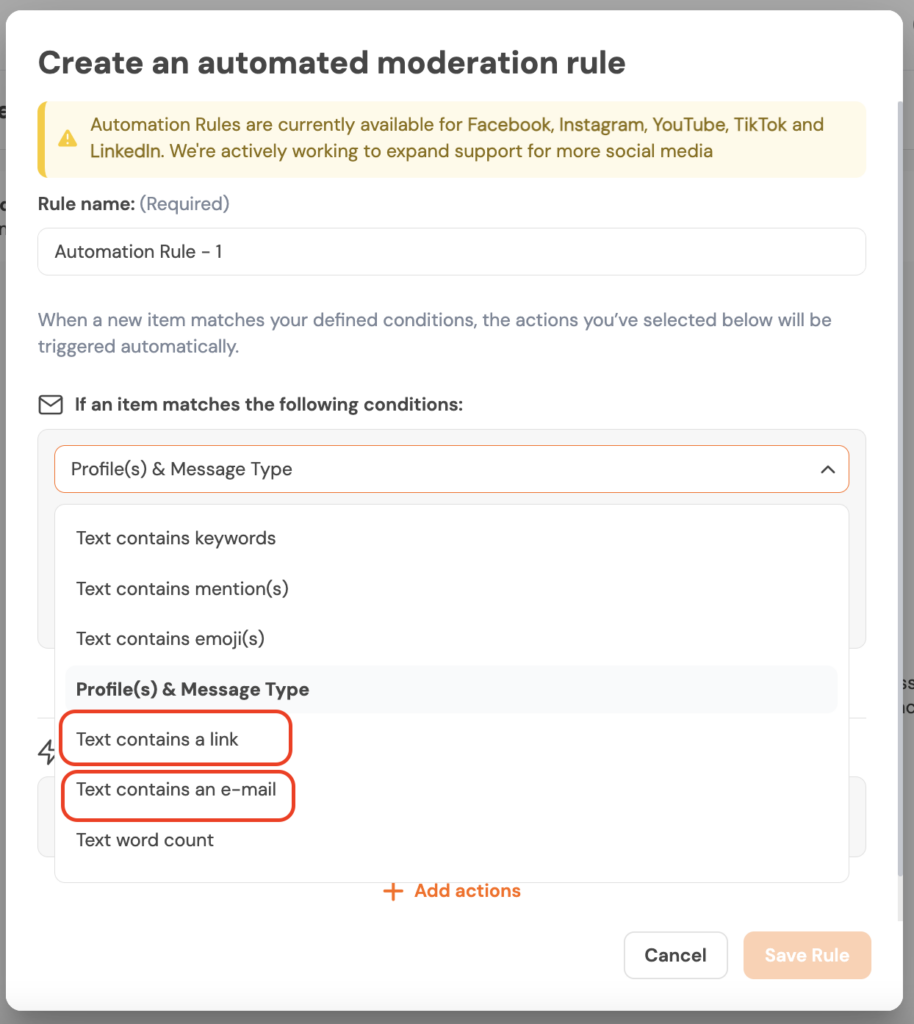914x1024 pixels.
Task: Click the yellow warning triangle icon
Action: 67,138
